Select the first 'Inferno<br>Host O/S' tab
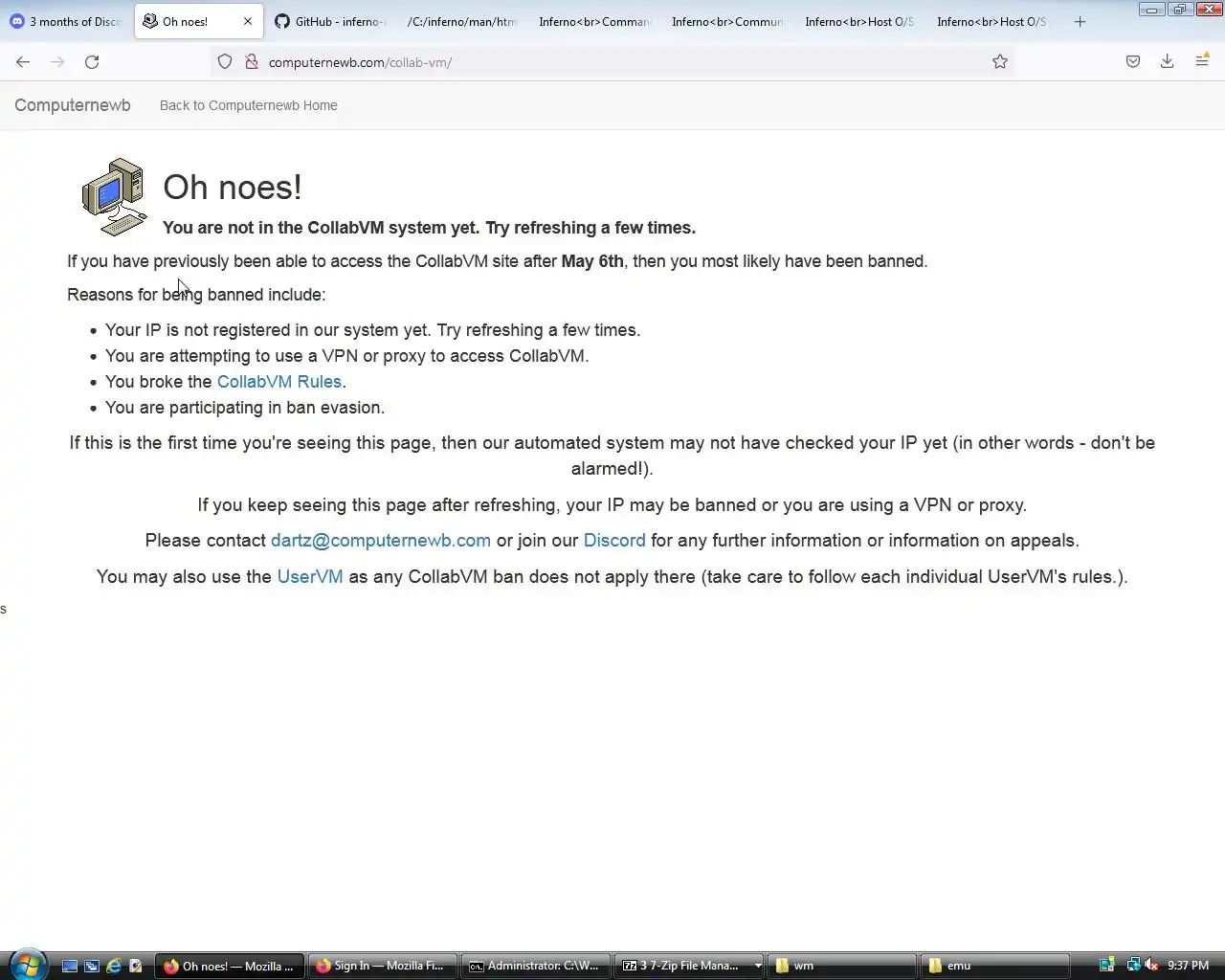The image size is (1225, 980). 859,21
